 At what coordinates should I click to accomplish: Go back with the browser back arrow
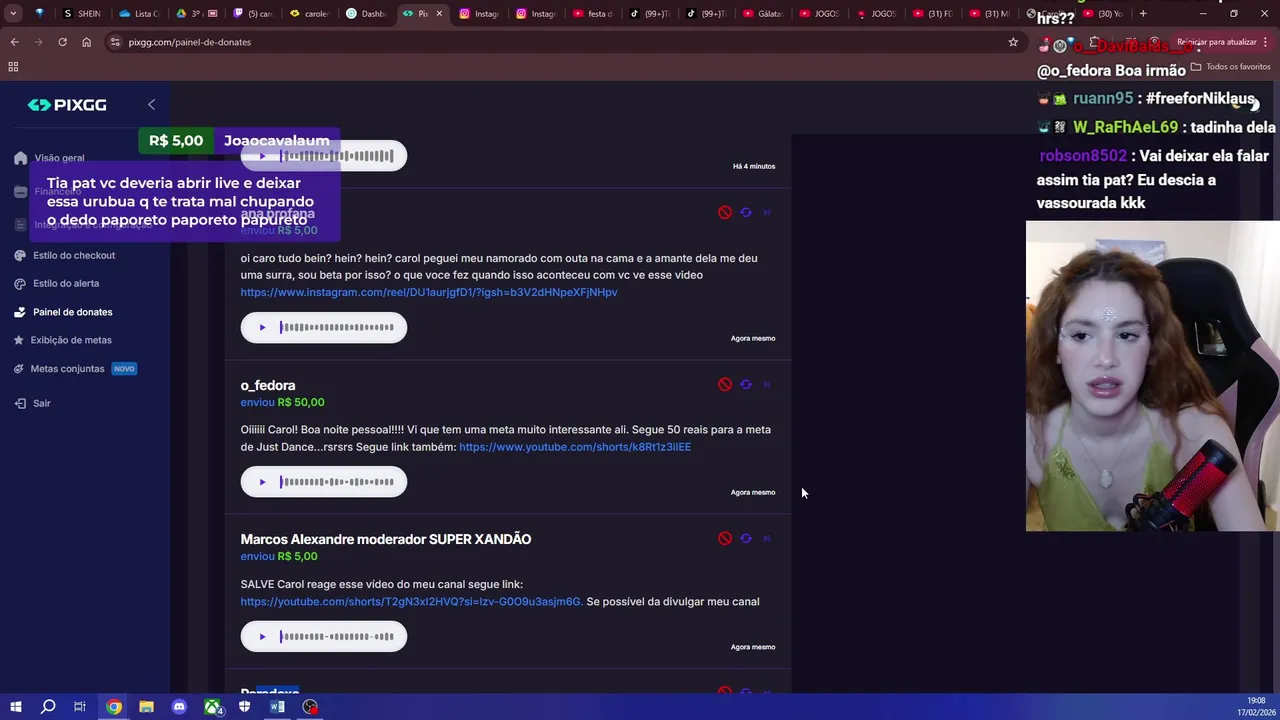14,42
